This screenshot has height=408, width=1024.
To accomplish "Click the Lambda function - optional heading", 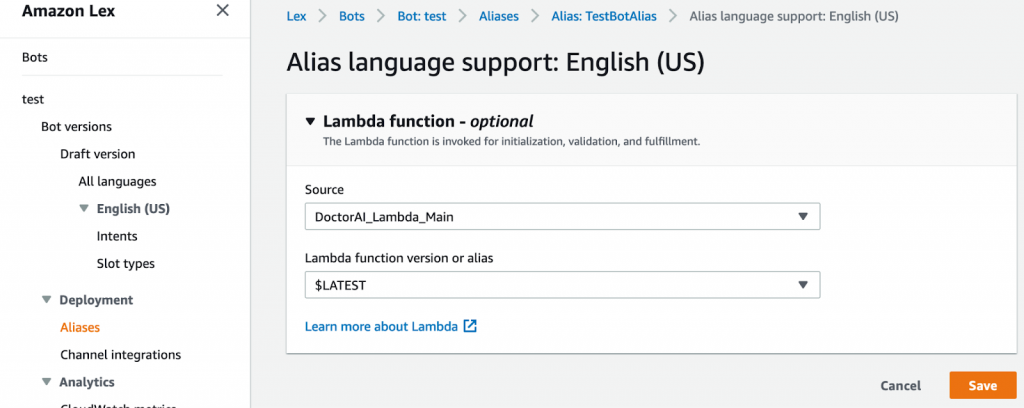I will pos(428,121).
